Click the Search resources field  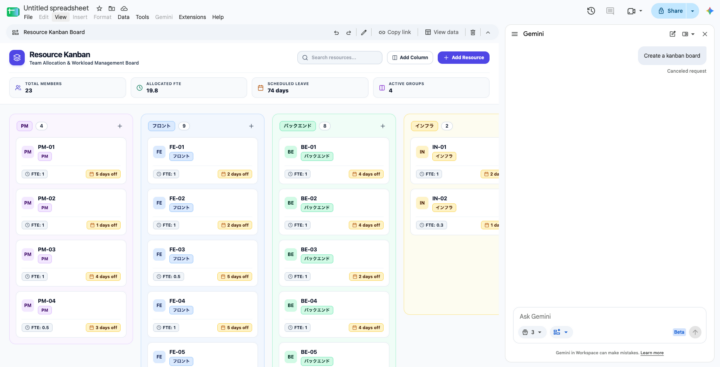click(x=340, y=57)
